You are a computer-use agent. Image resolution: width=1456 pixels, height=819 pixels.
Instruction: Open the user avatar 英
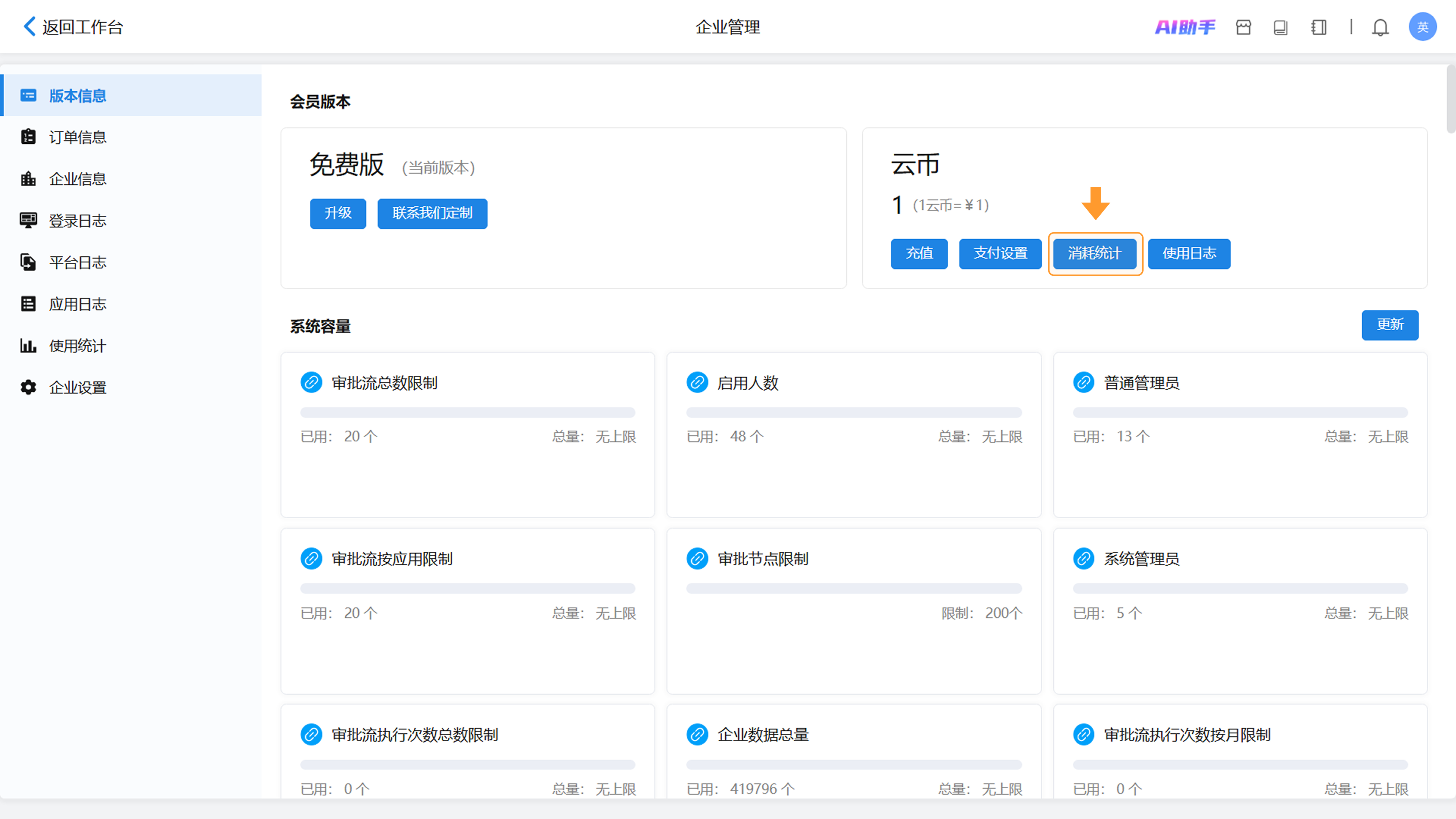[x=1423, y=27]
